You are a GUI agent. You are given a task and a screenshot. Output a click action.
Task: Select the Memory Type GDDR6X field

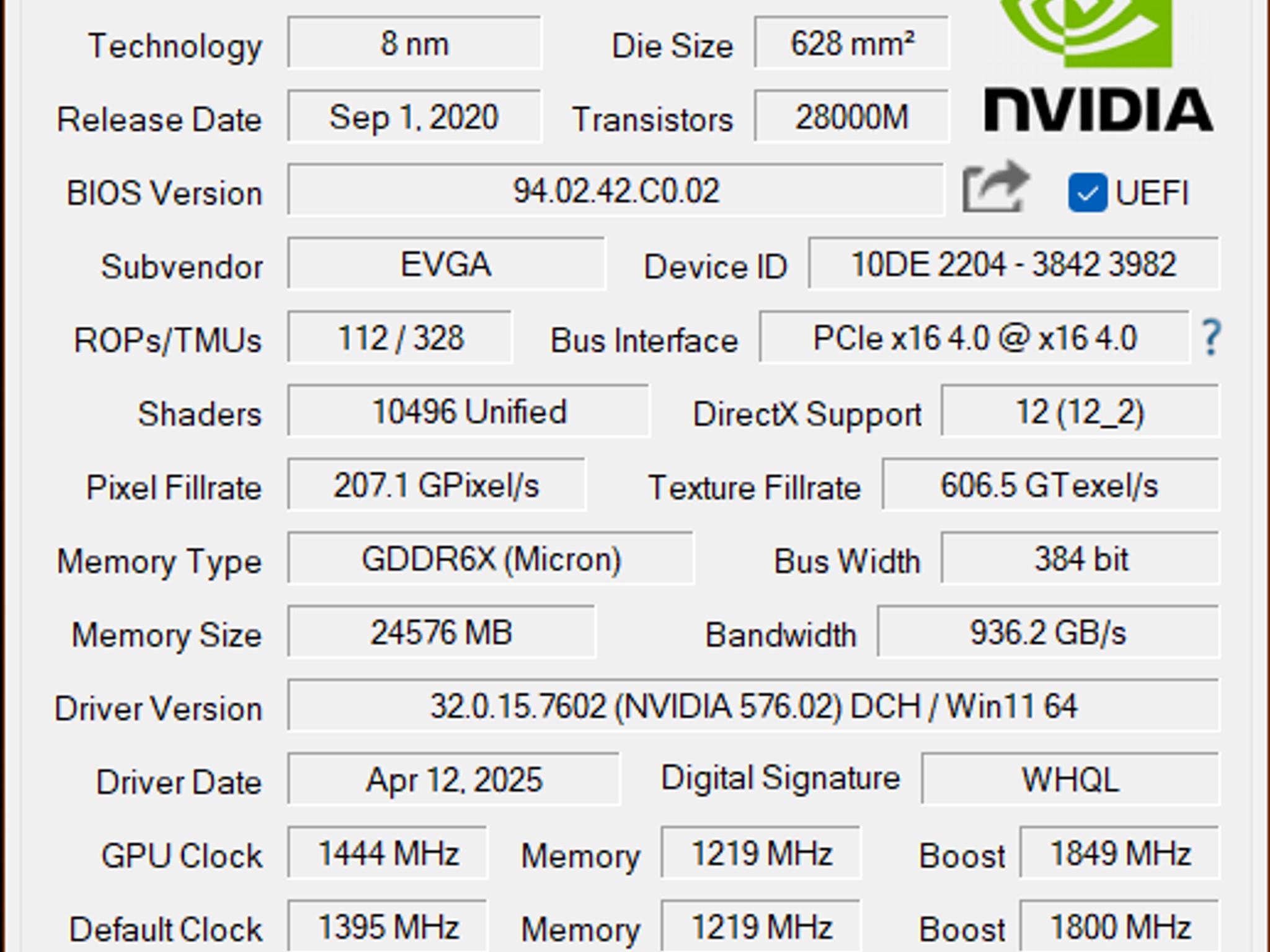tap(490, 560)
